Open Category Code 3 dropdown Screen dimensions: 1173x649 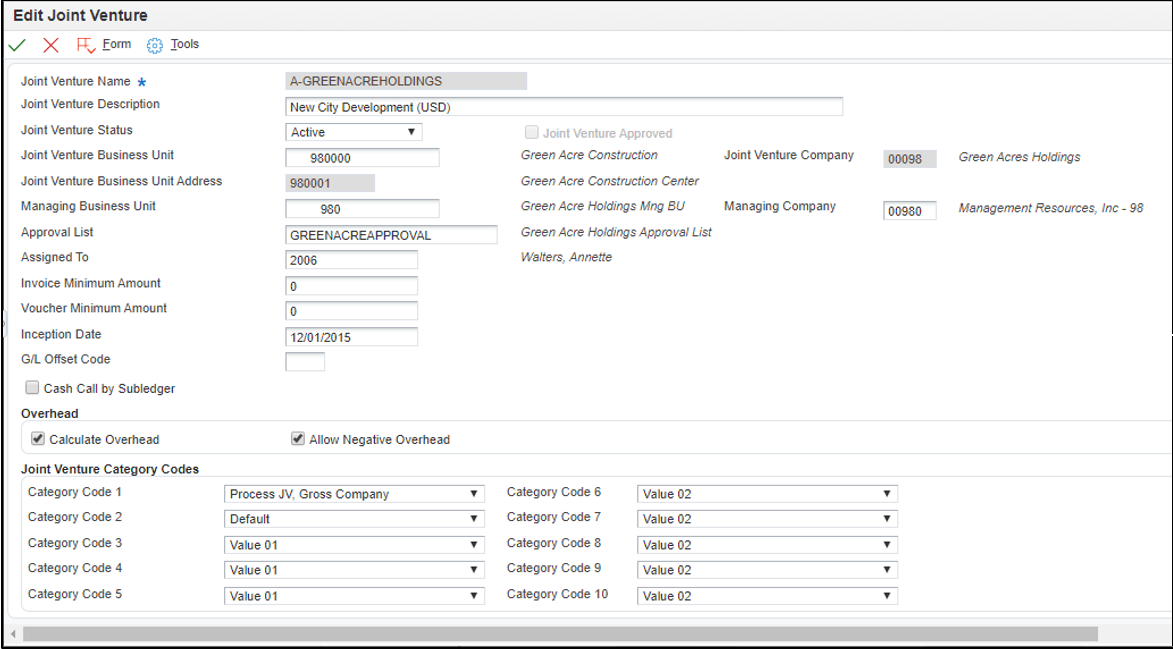point(355,545)
